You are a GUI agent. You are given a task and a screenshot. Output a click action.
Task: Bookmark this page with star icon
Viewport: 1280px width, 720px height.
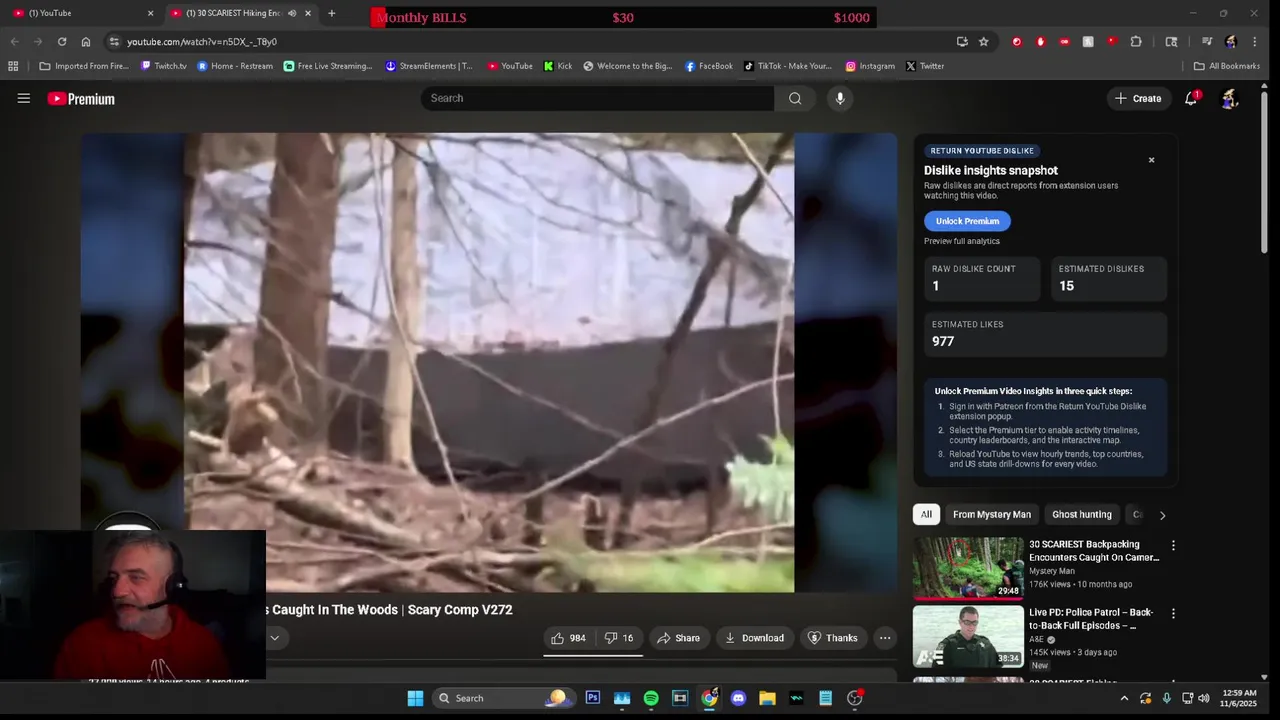(x=984, y=42)
